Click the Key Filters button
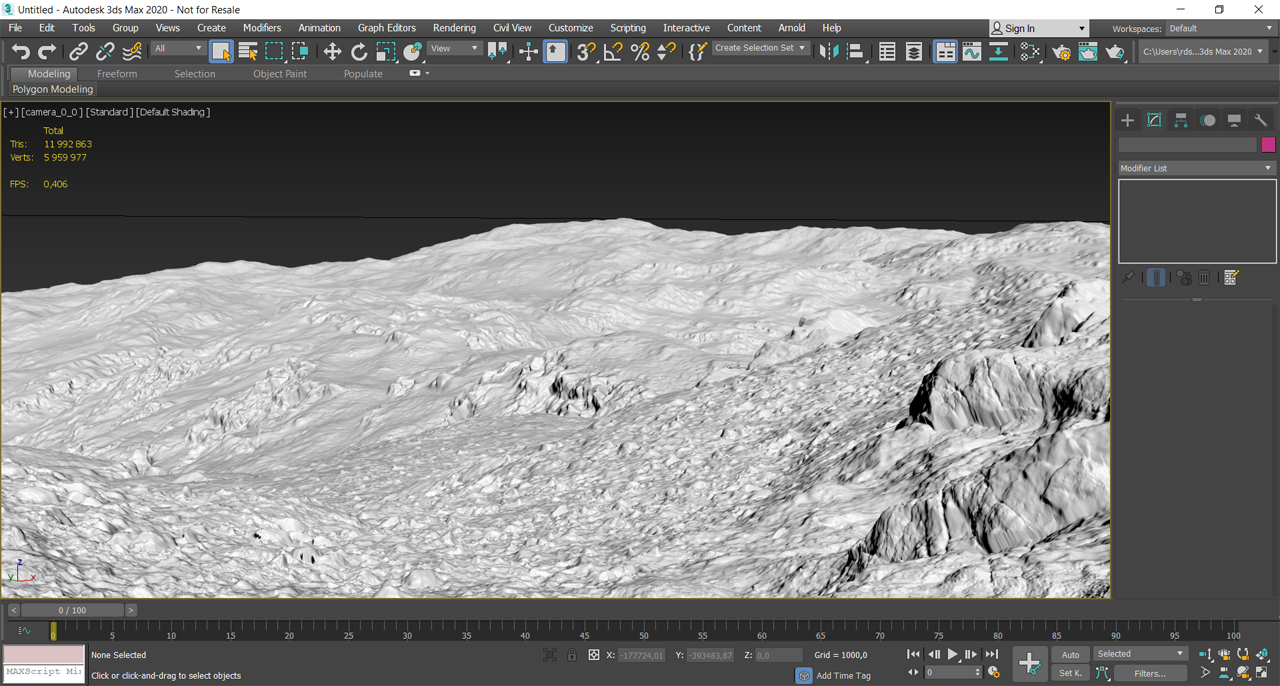Viewport: 1280px width, 686px height. [x=1149, y=674]
